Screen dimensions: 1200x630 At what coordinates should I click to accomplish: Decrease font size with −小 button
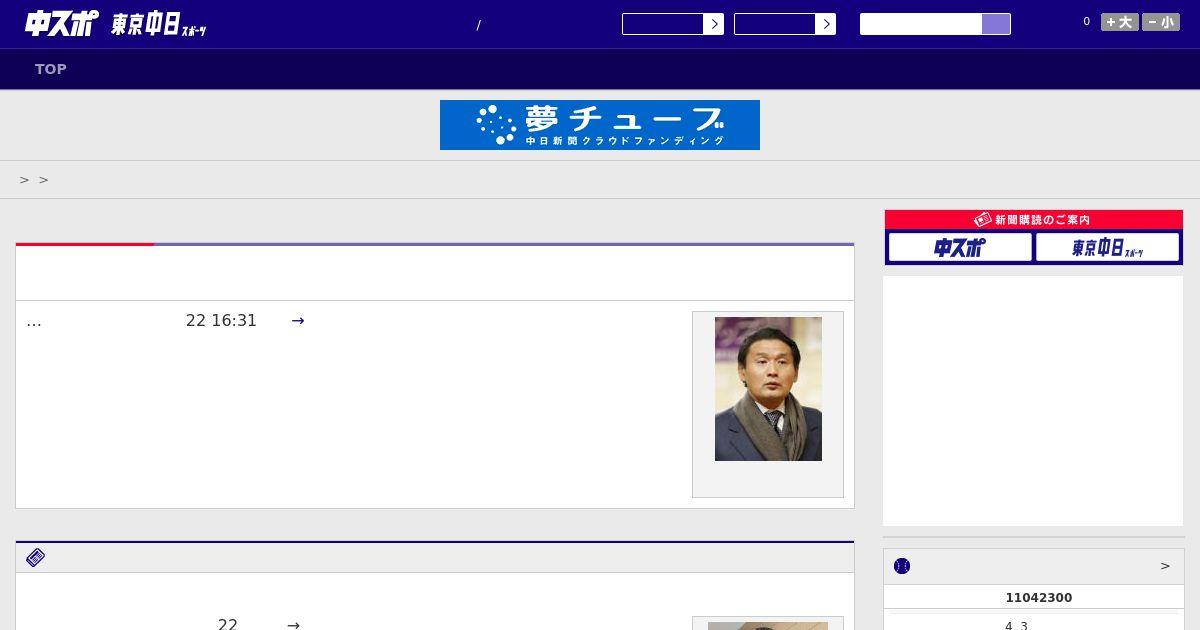(1161, 22)
